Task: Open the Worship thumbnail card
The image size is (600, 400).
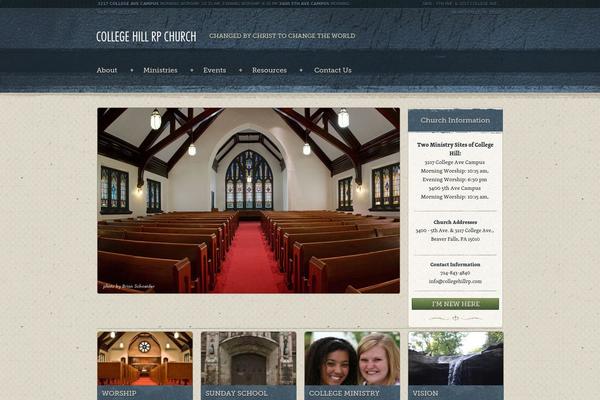Action: [x=145, y=366]
